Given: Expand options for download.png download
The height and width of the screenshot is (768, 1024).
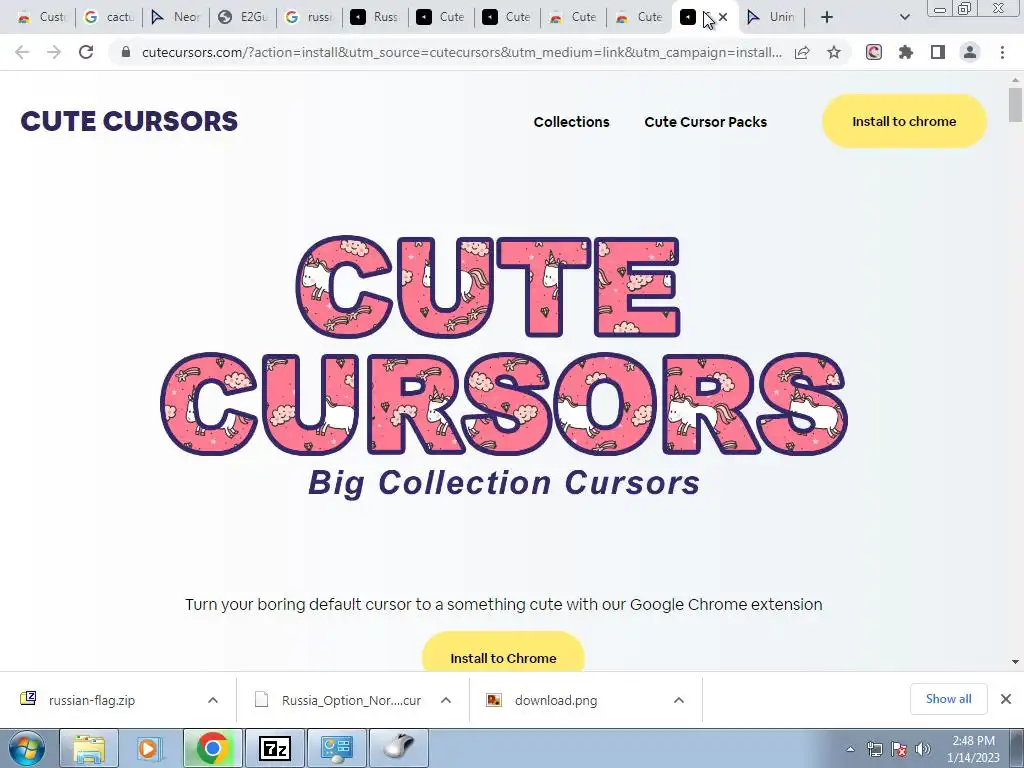Looking at the screenshot, I should [679, 700].
